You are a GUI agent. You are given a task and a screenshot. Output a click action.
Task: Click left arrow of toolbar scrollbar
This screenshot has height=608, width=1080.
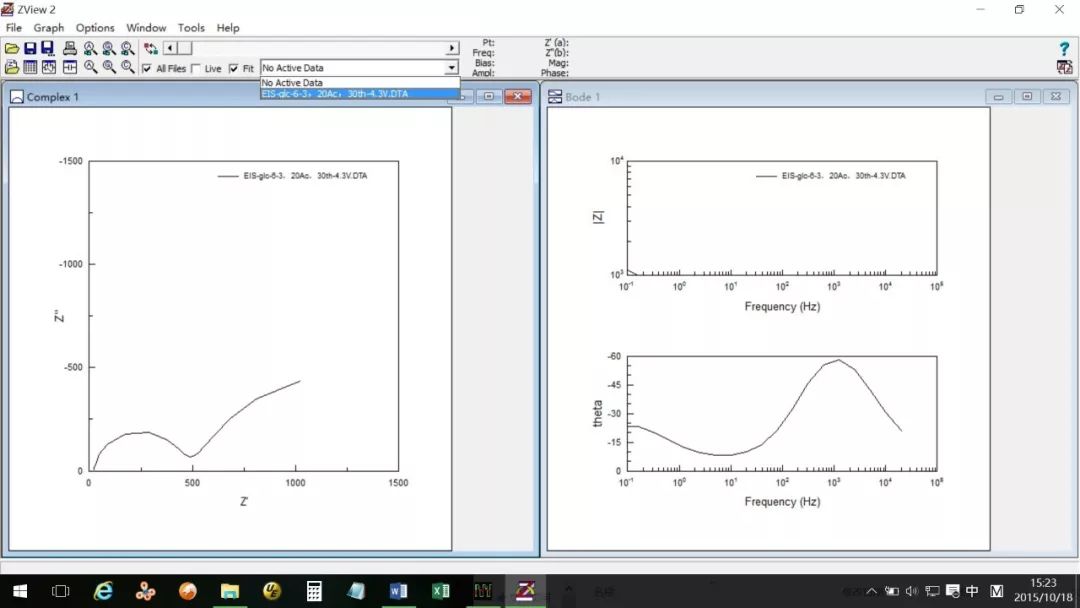coord(170,48)
